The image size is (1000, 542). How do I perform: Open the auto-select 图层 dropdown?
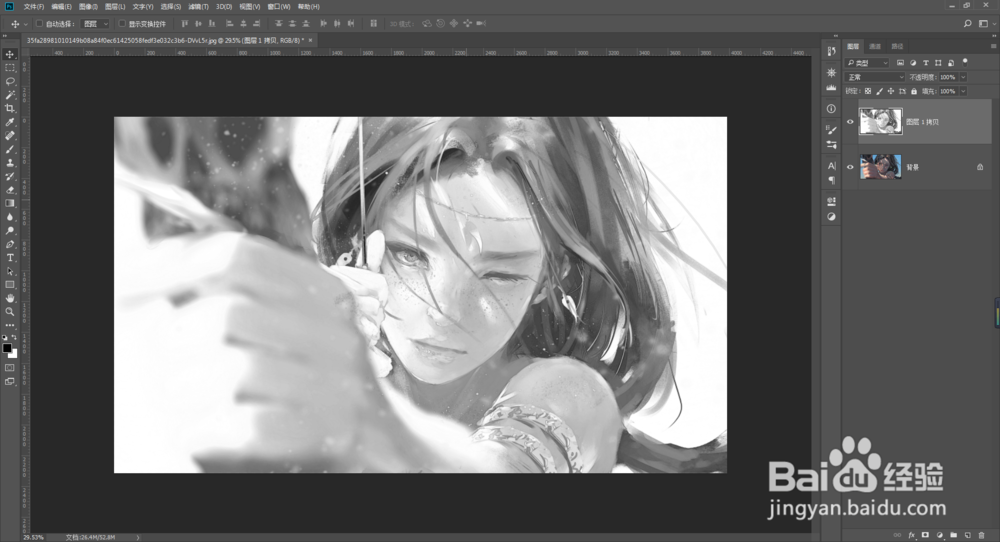pos(96,24)
